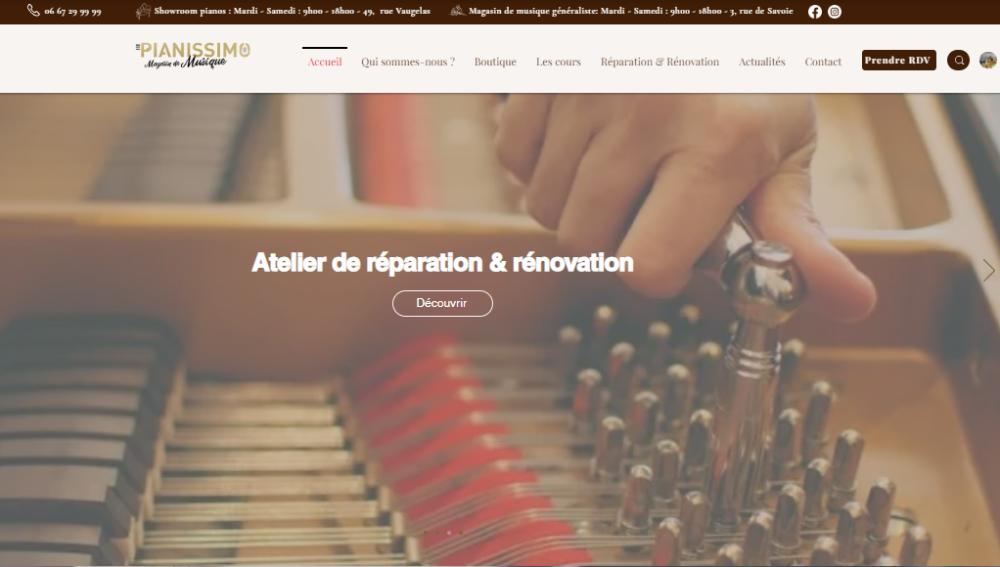Click the piano icon beside Showroom pianos
This screenshot has height=567, width=1000.
tap(143, 11)
